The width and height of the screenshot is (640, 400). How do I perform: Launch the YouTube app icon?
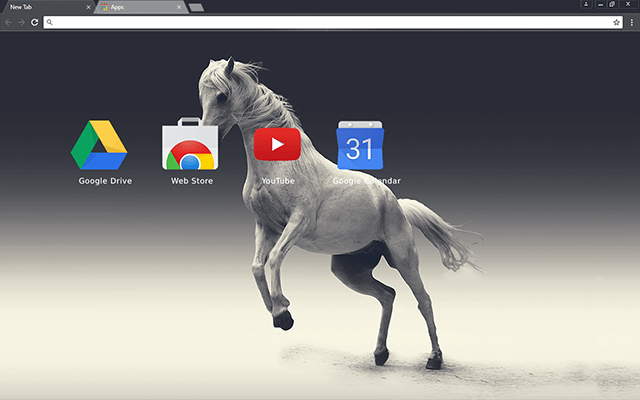click(x=277, y=144)
